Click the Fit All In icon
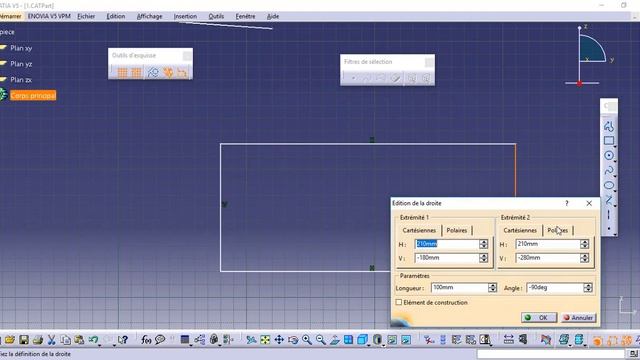640x360 pixels. 265,340
